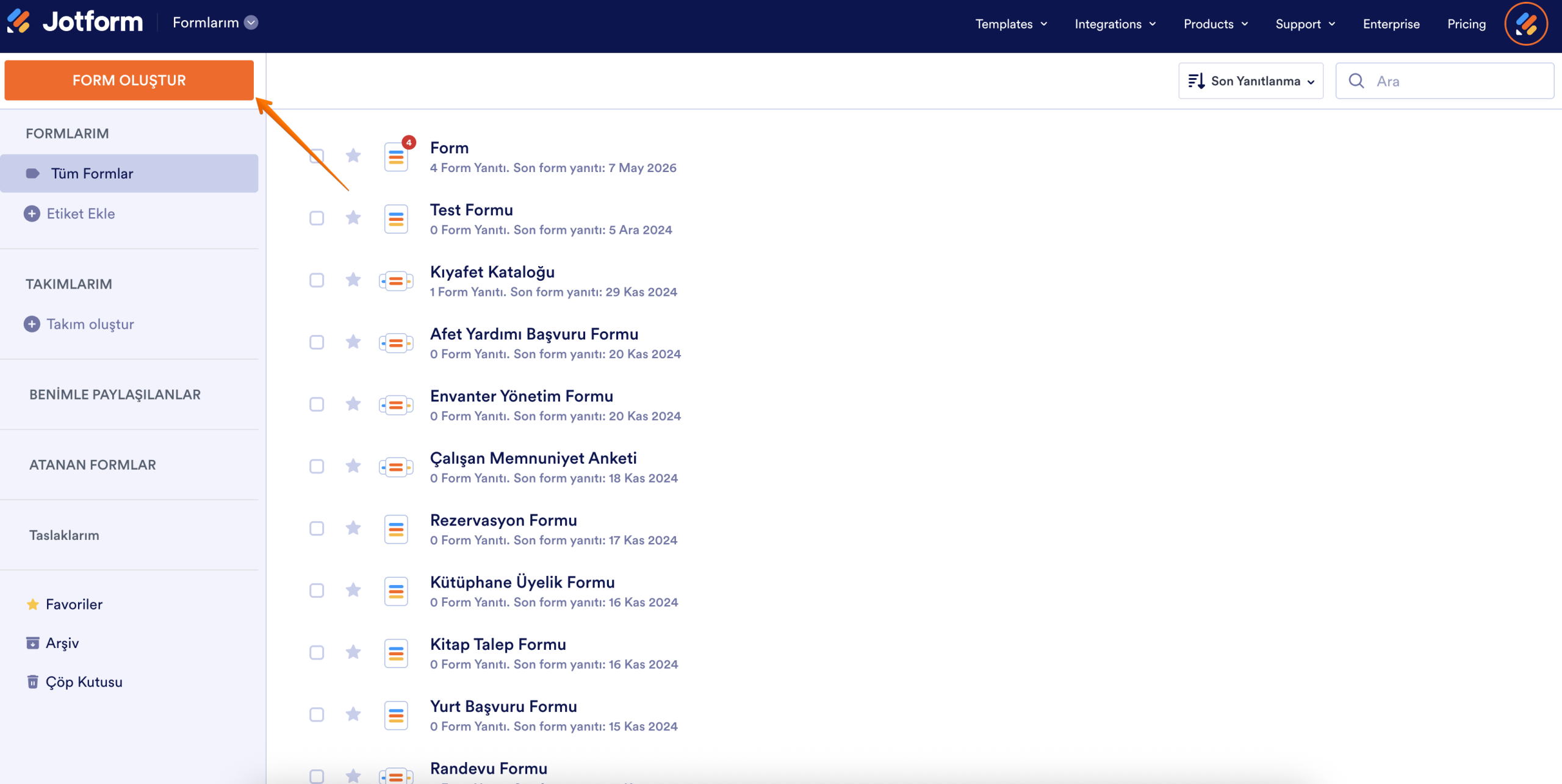This screenshot has width=1562, height=784.
Task: Click the Ara search field
Action: coord(1445,81)
